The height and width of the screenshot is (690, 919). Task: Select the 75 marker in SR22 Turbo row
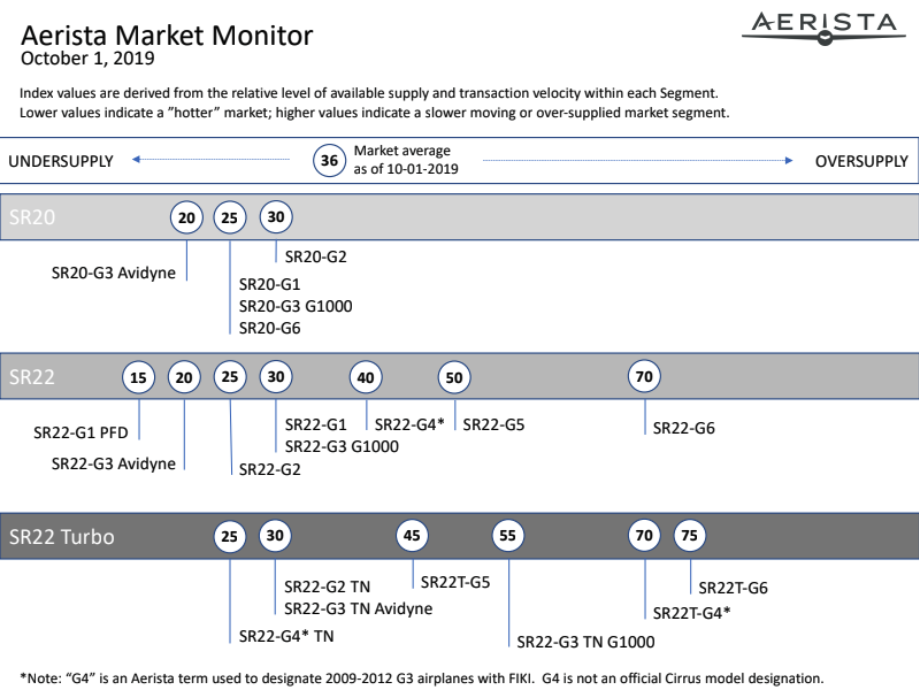coord(689,535)
